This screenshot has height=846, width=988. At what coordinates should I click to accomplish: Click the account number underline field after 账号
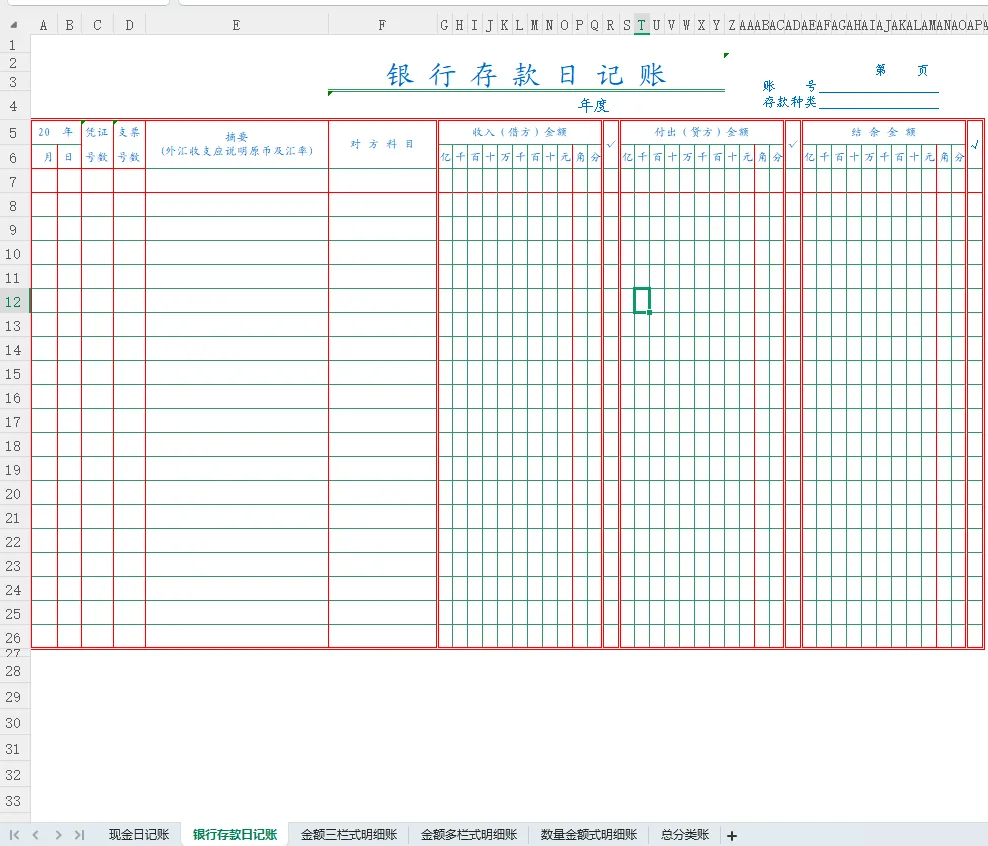tap(878, 86)
